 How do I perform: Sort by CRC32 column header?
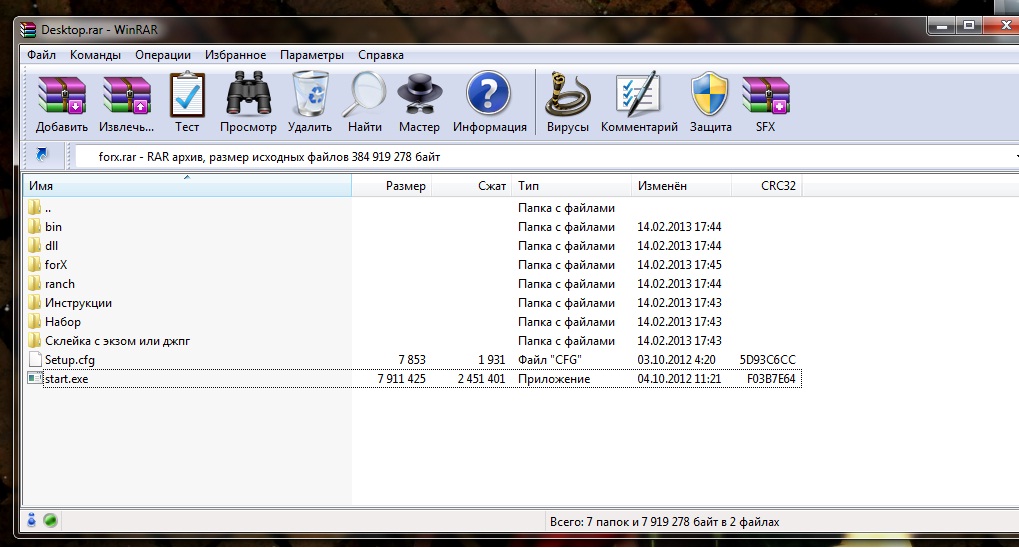[766, 186]
